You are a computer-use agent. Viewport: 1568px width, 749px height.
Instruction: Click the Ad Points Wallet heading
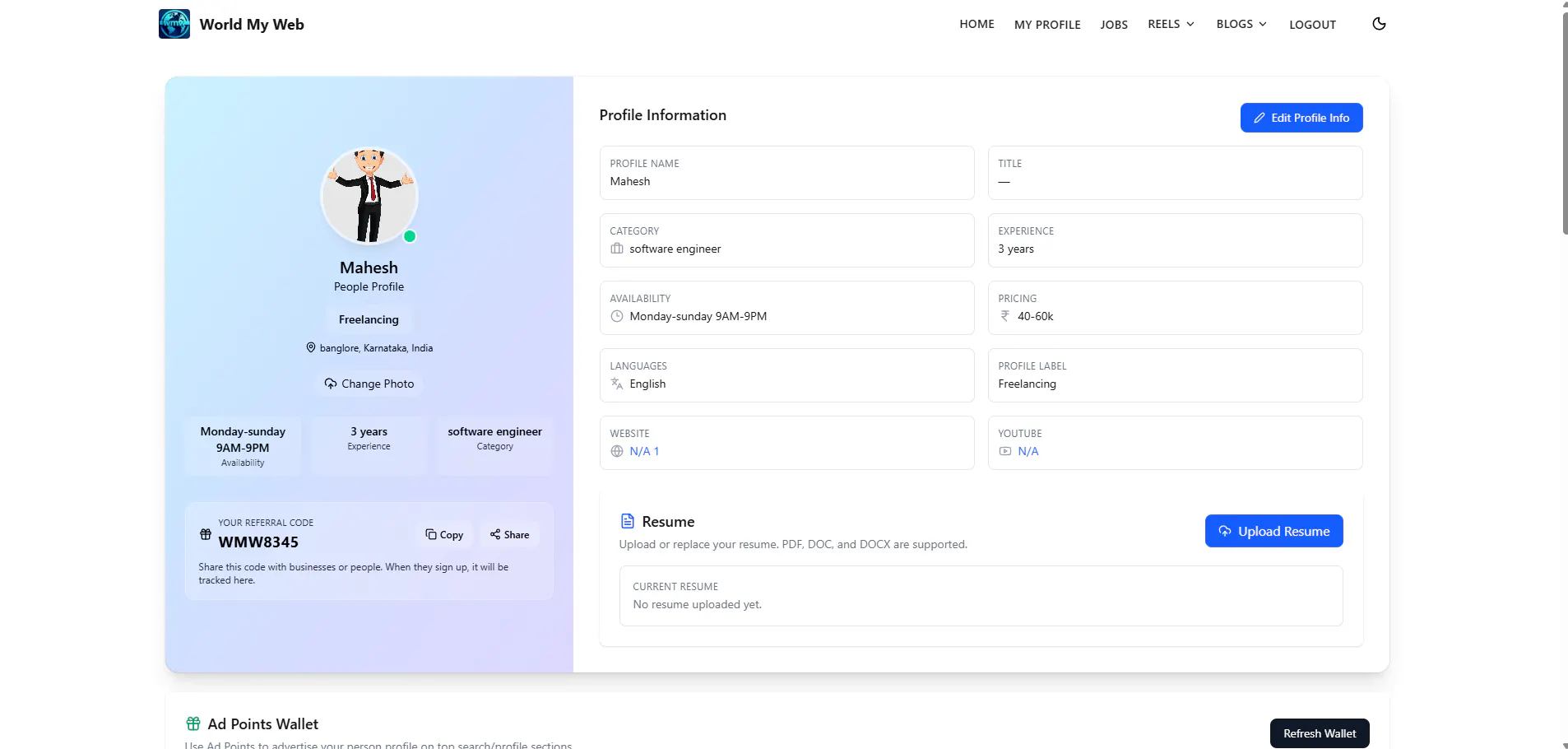click(x=262, y=723)
